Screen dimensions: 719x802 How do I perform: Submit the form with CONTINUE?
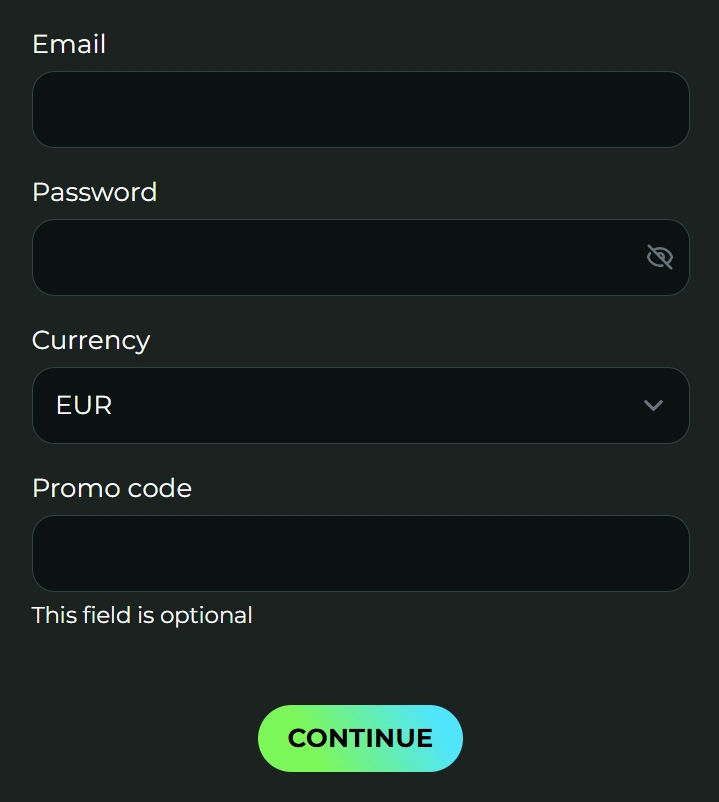tap(360, 738)
